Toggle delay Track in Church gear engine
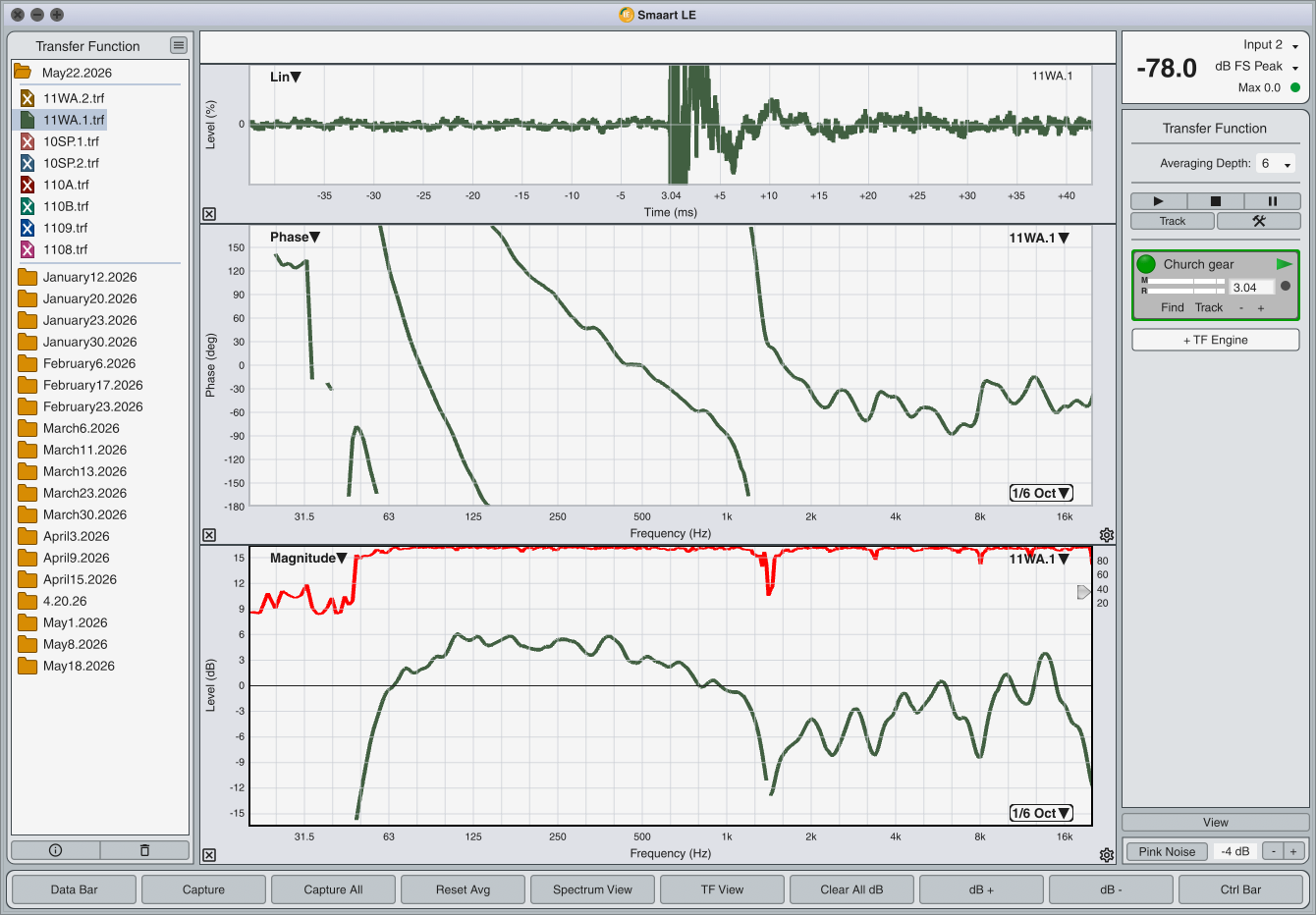The height and width of the screenshot is (915, 1316). pos(1209,307)
